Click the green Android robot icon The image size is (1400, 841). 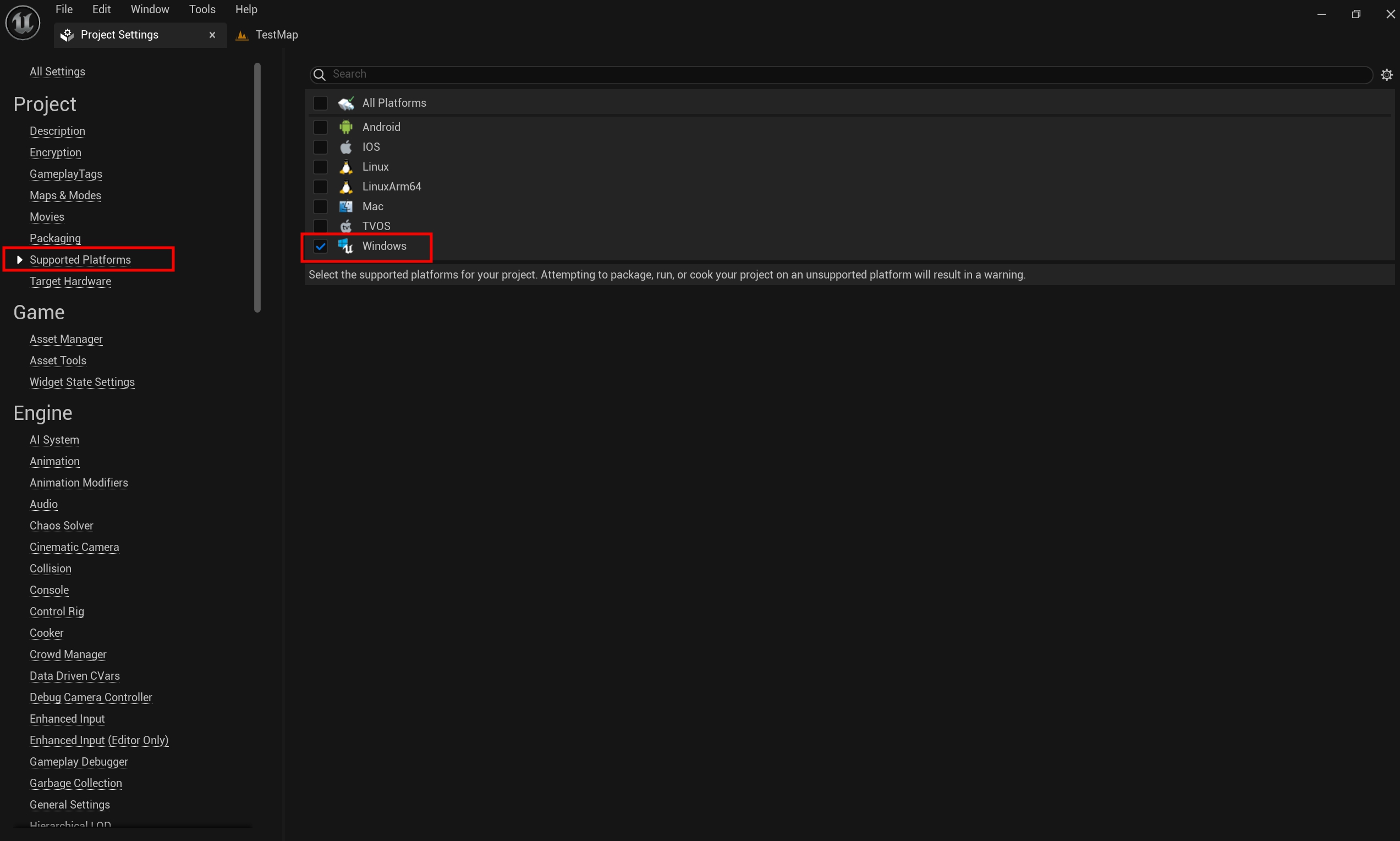tap(346, 128)
